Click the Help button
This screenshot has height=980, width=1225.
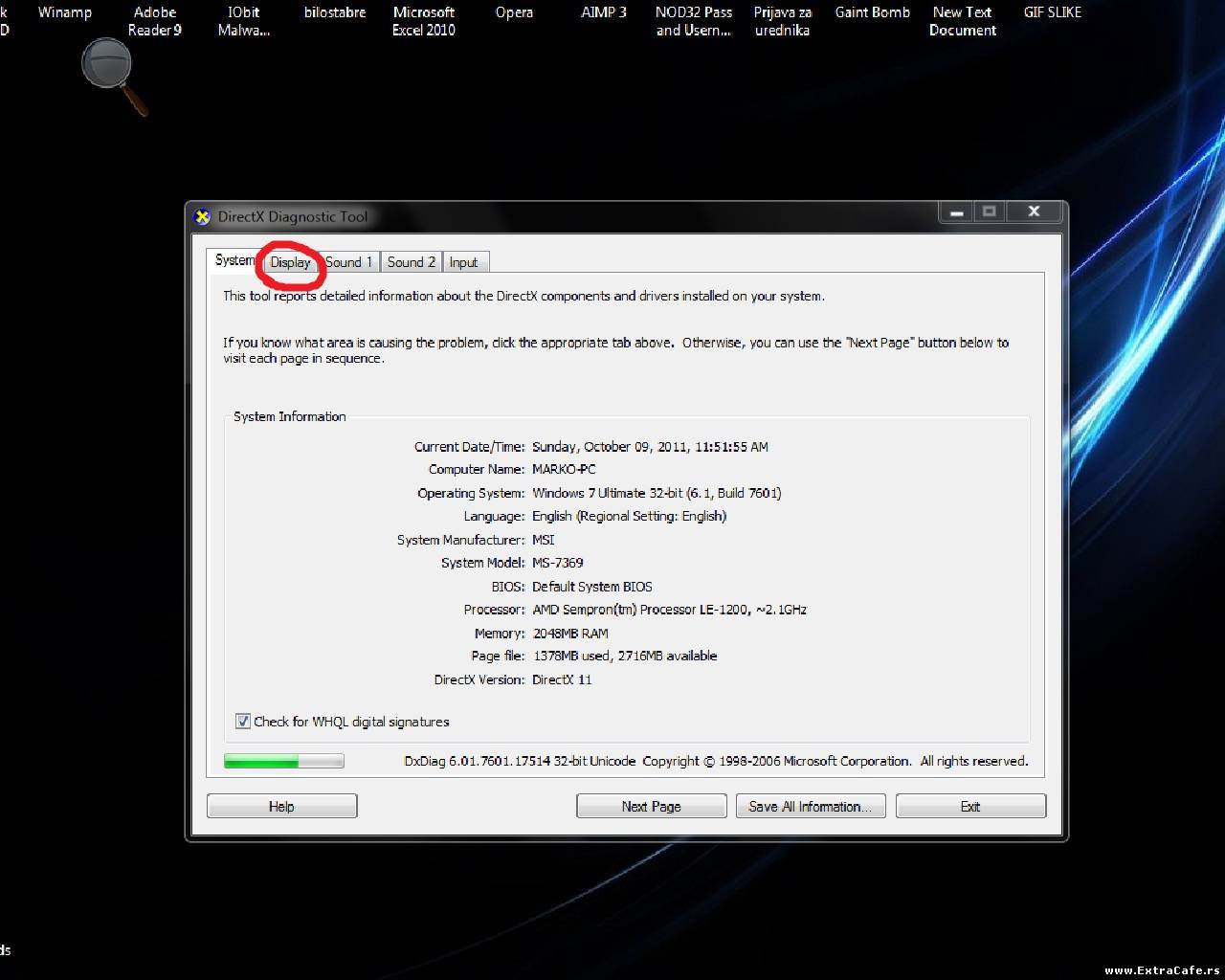click(282, 807)
